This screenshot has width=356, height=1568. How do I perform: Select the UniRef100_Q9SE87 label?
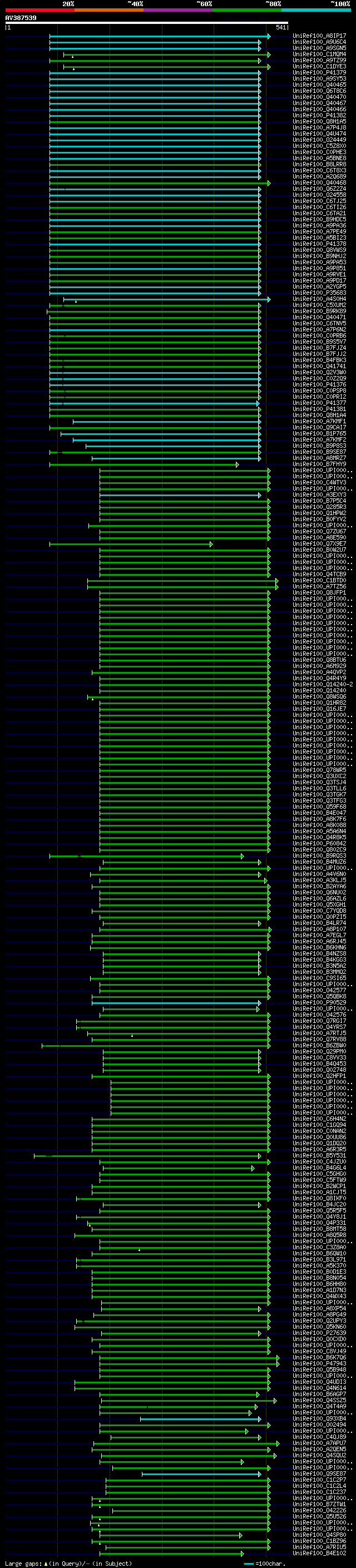319,1473
